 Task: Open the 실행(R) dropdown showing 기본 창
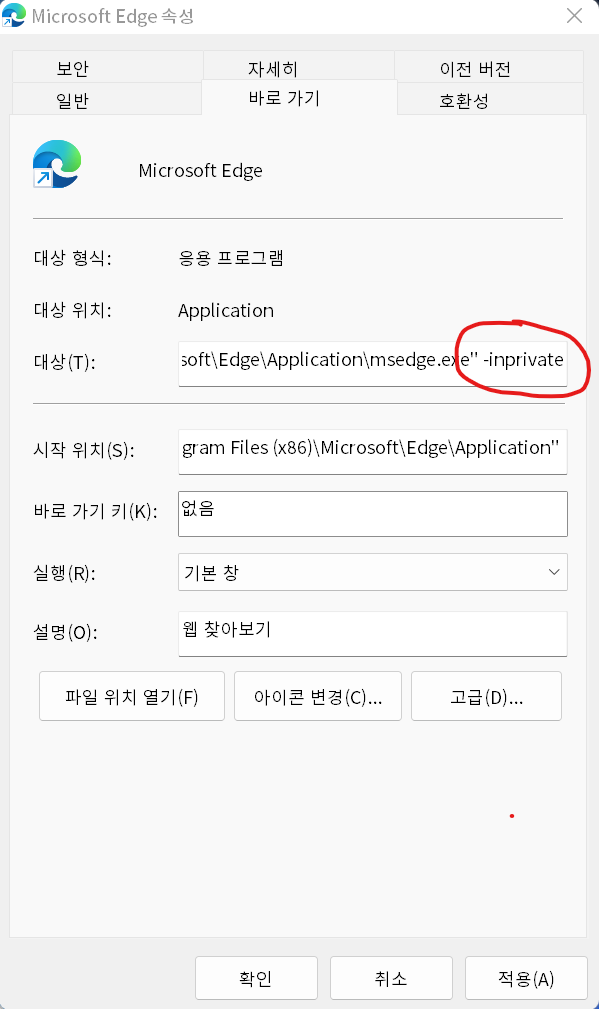point(373,572)
